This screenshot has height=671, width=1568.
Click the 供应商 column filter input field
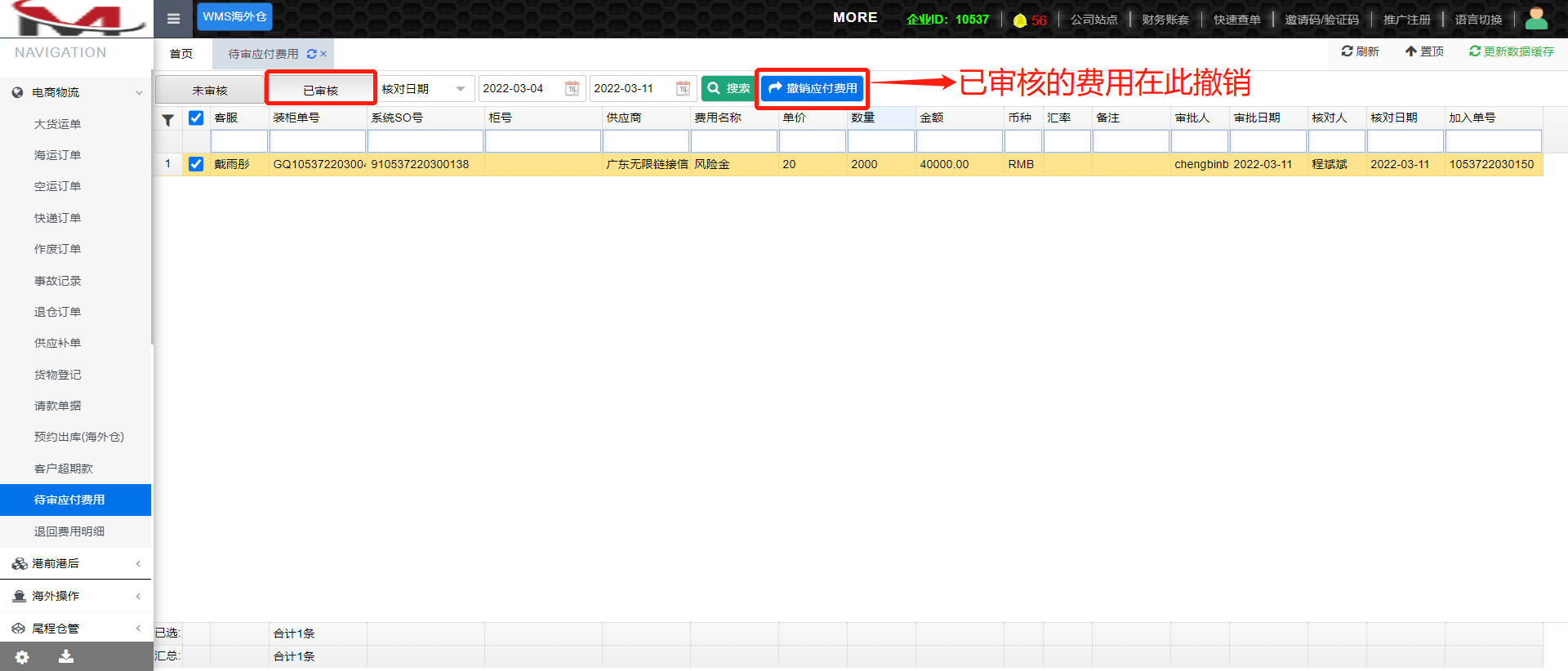coord(645,141)
